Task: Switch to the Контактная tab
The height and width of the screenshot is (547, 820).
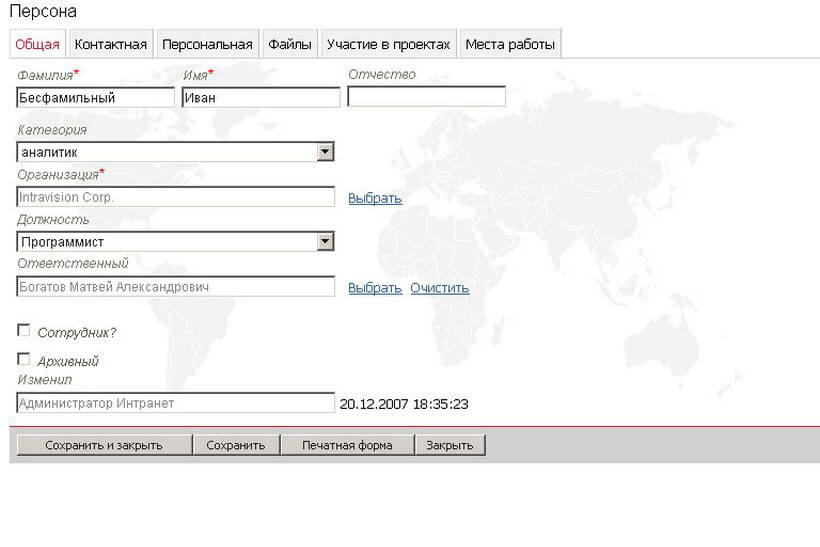Action: (110, 44)
